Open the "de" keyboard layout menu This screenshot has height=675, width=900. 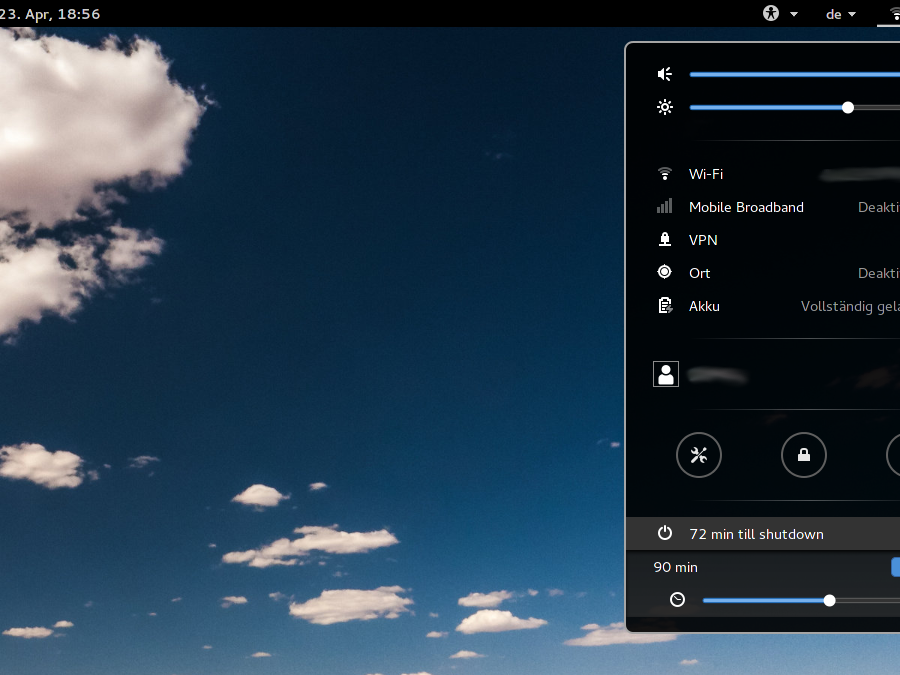tap(840, 14)
